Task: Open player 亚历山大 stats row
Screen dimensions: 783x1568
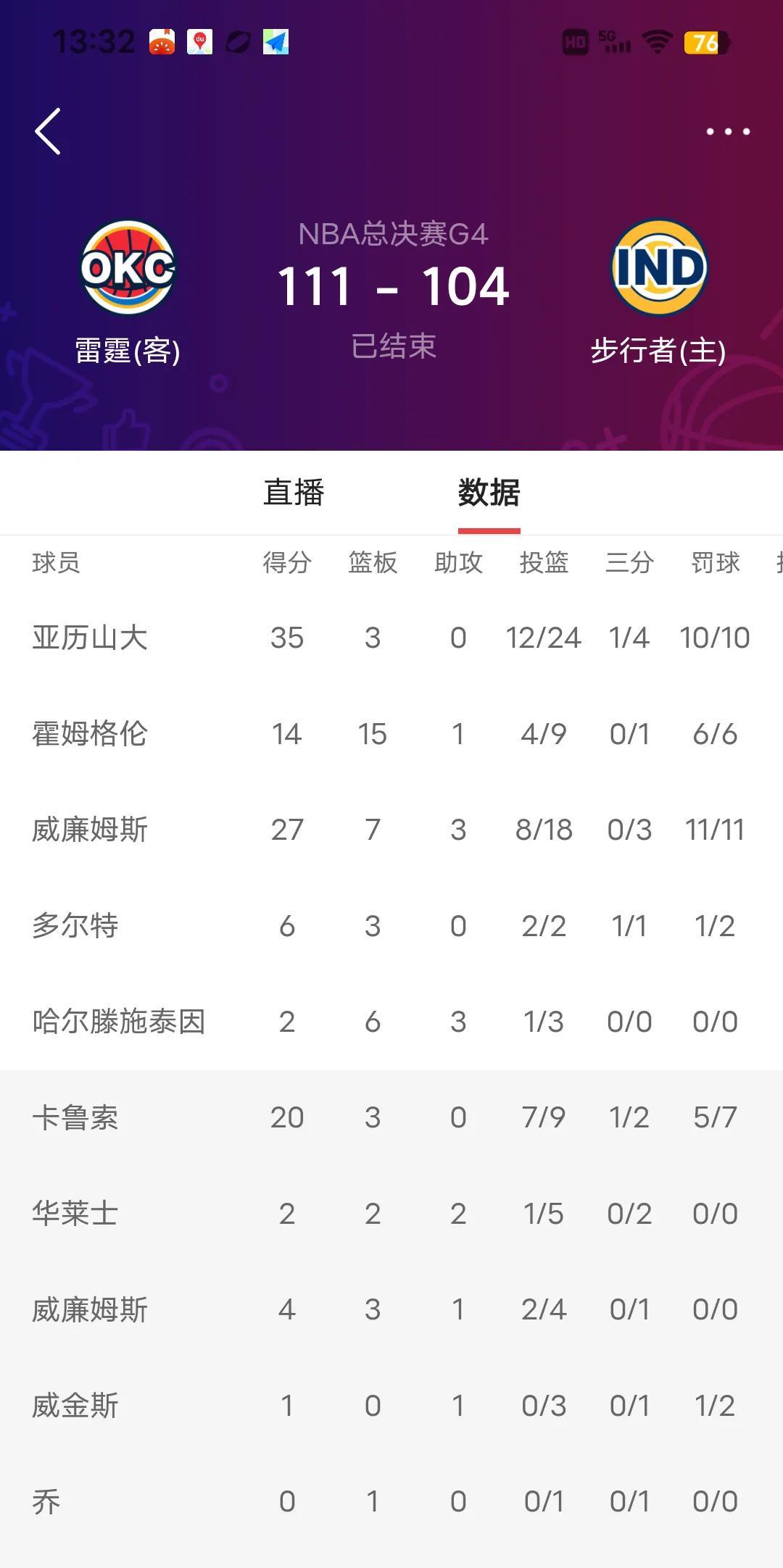Action: [x=391, y=638]
